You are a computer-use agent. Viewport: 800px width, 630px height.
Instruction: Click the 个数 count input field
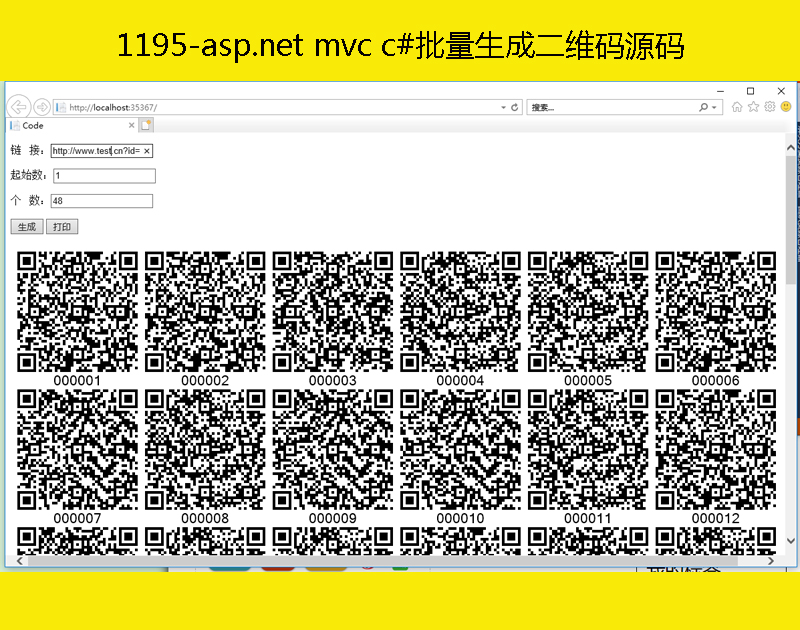(101, 201)
